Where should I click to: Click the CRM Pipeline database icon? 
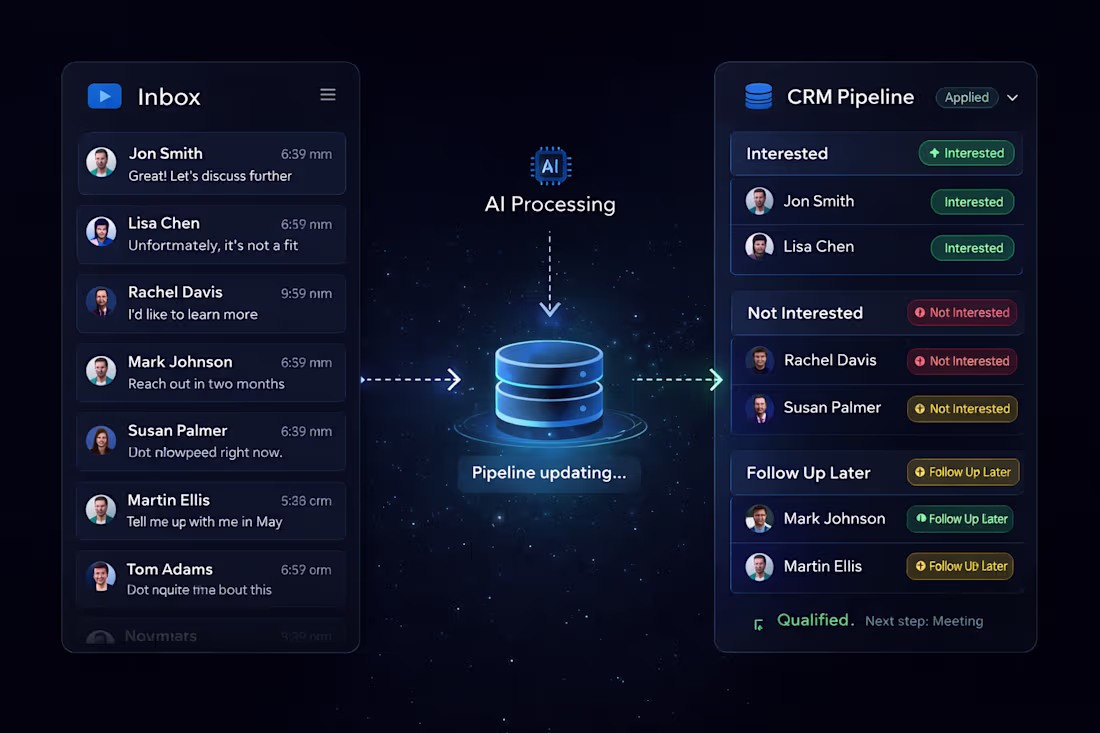pyautogui.click(x=758, y=96)
